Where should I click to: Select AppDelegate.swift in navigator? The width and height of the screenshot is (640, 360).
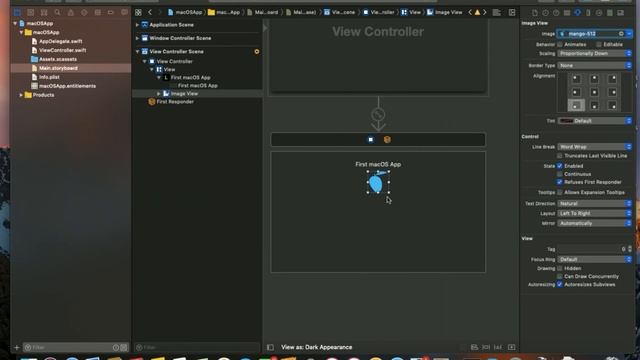(60, 41)
